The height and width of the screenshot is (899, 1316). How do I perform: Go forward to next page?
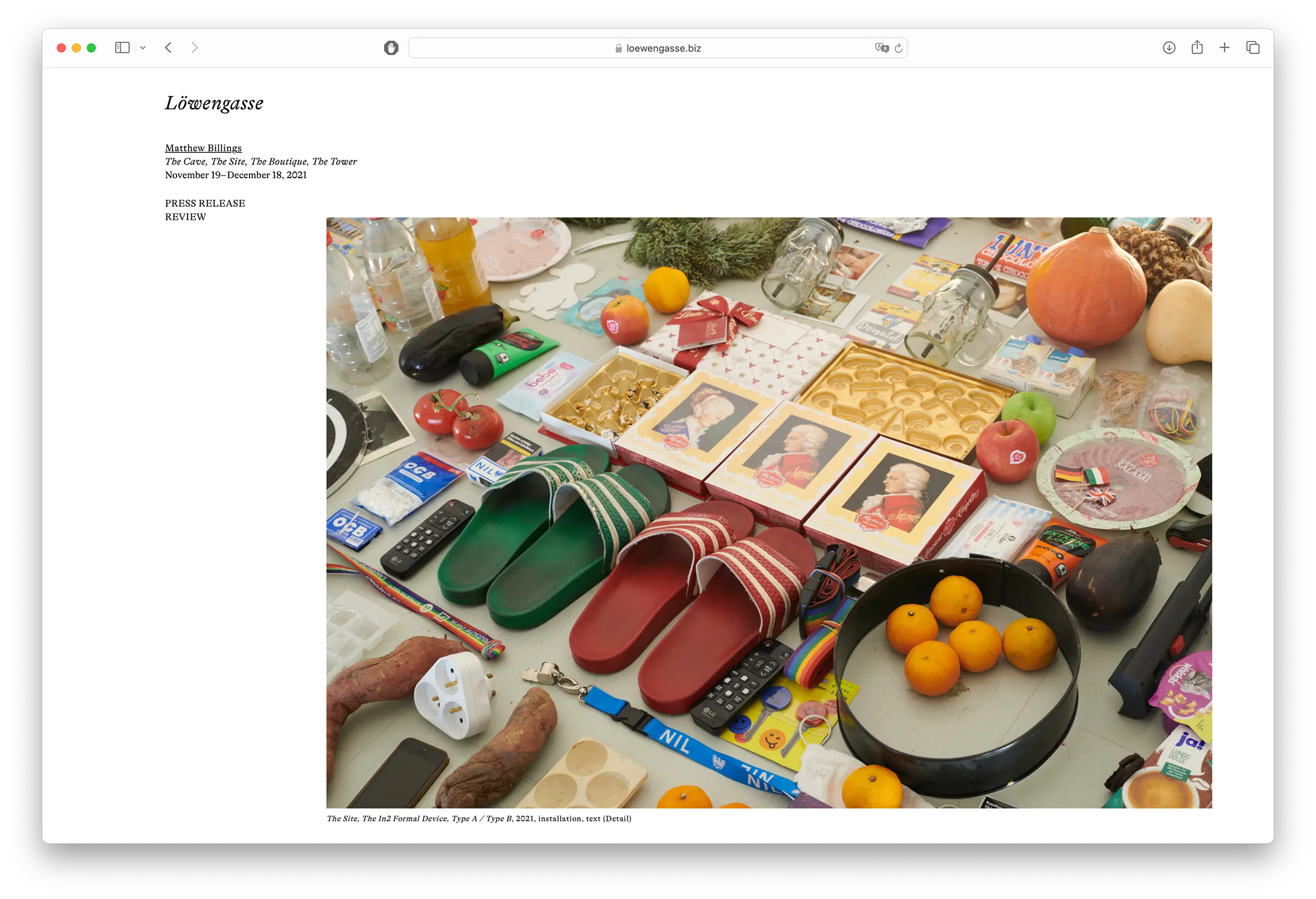tap(195, 48)
